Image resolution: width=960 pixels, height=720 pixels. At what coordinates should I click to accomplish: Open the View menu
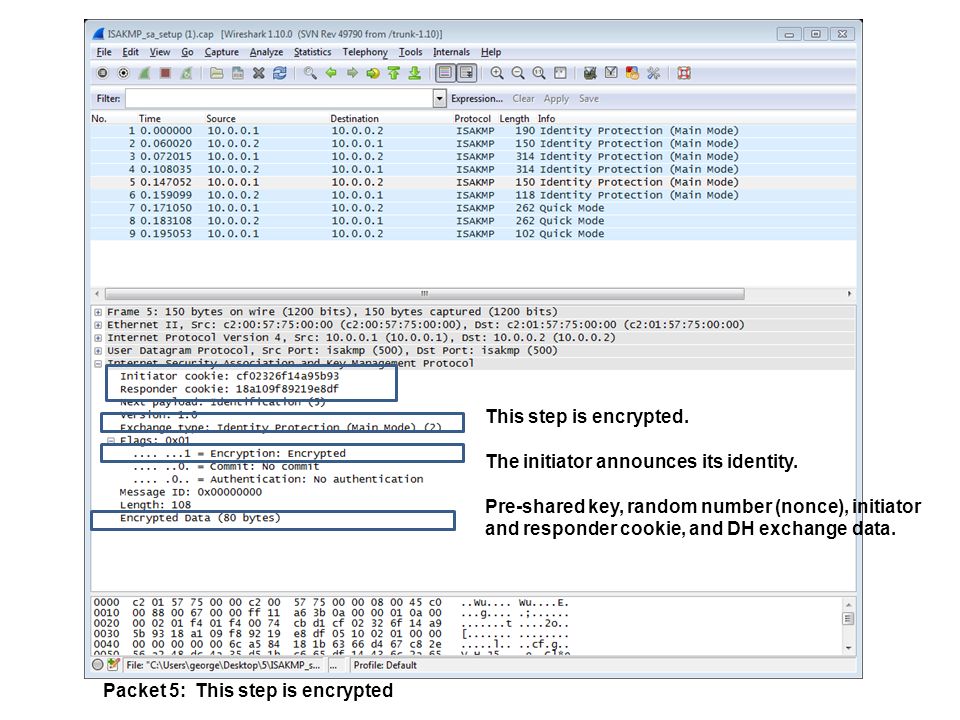(x=160, y=52)
